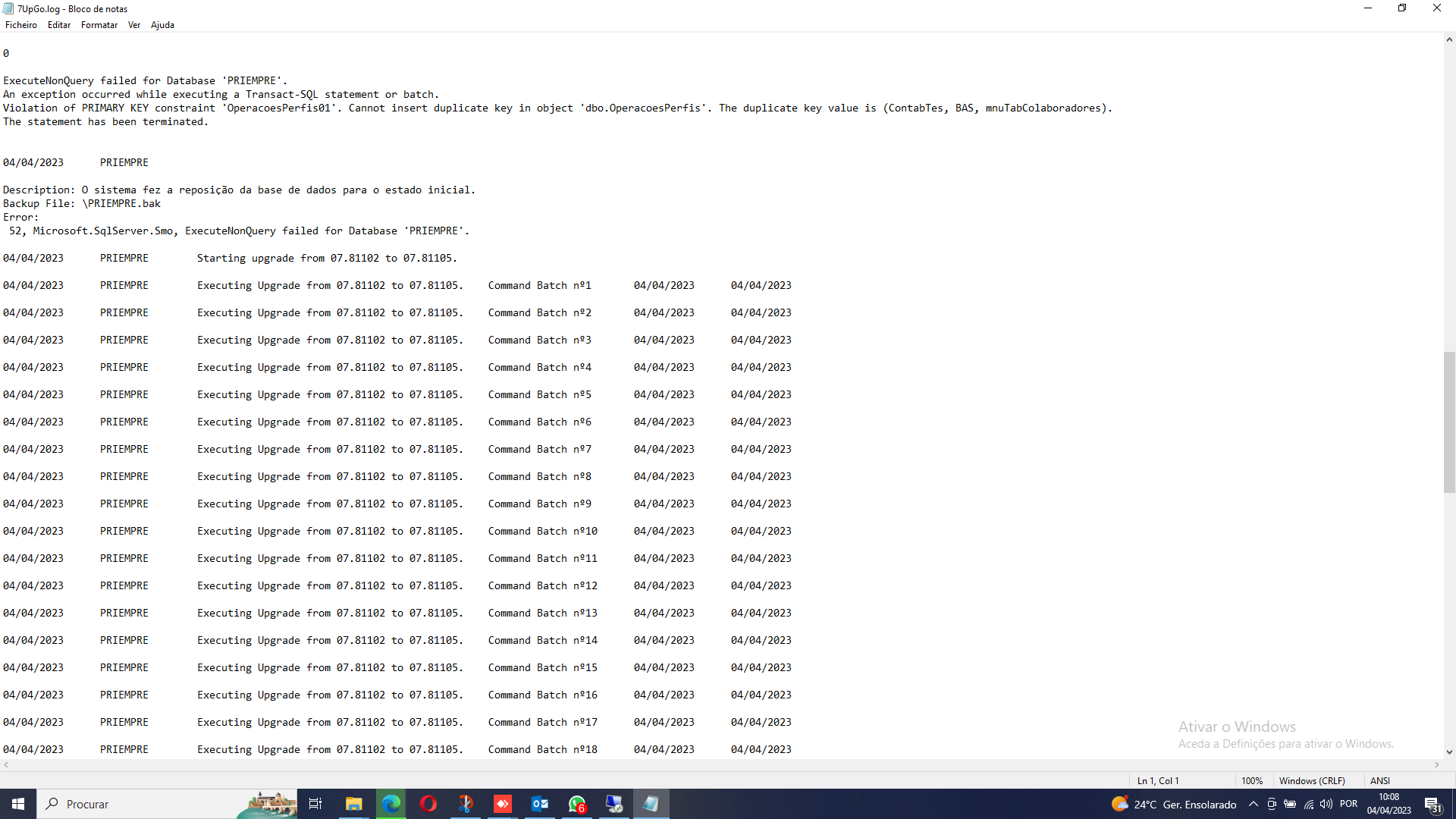
Task: Click the vertical scrollbar down arrow
Action: 1449,752
